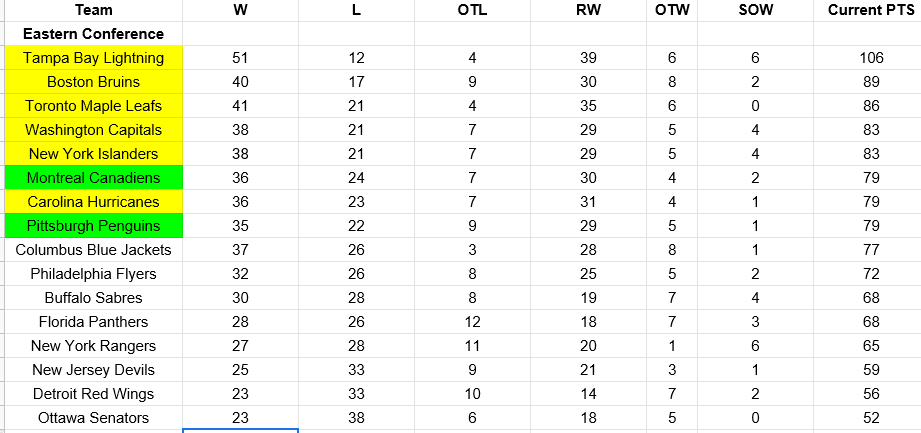Image resolution: width=921 pixels, height=433 pixels.
Task: Click the Ottawa Senators team name
Action: [94, 418]
